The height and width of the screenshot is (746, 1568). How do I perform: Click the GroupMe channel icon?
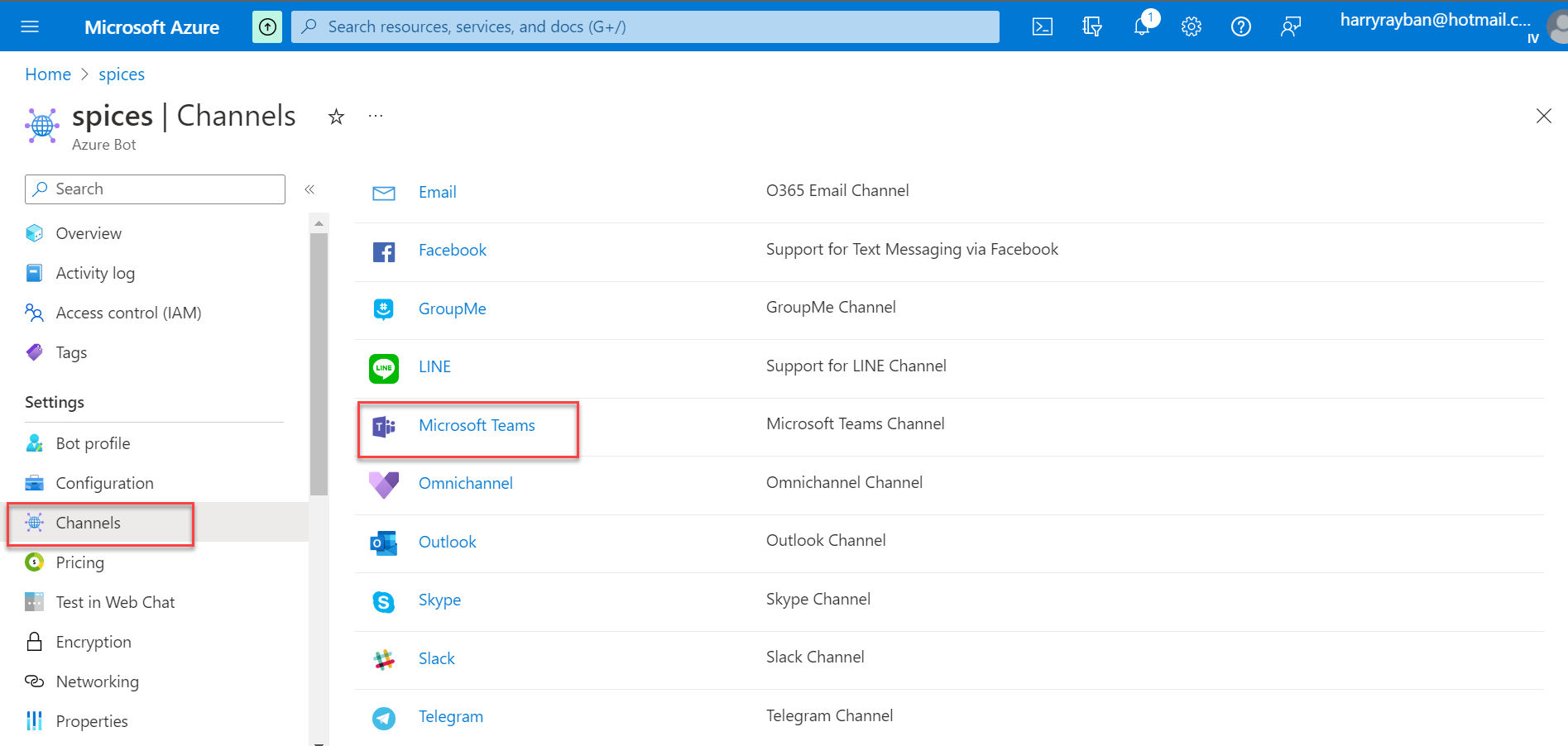coord(384,309)
